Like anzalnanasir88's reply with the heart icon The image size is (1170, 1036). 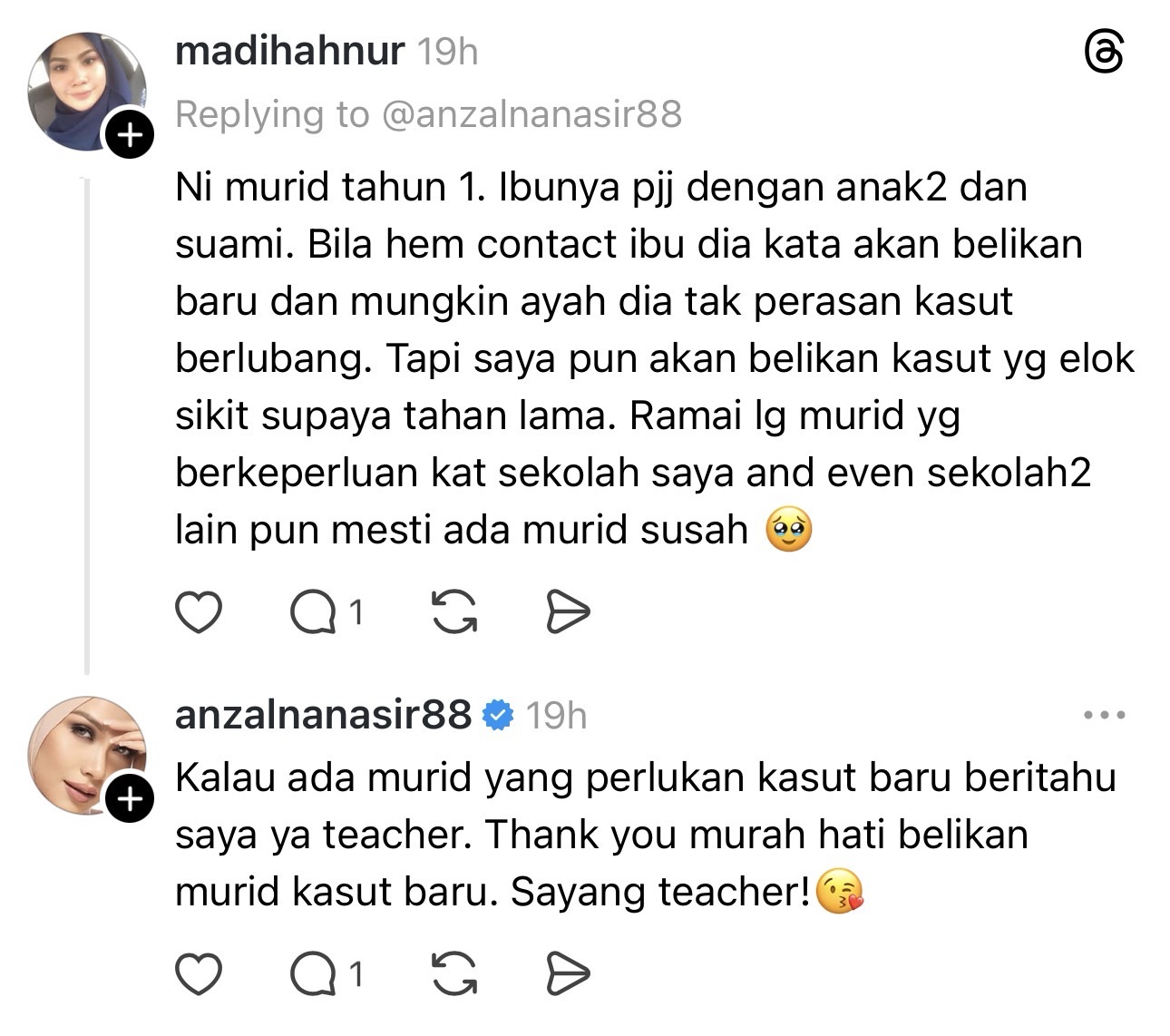point(198,974)
